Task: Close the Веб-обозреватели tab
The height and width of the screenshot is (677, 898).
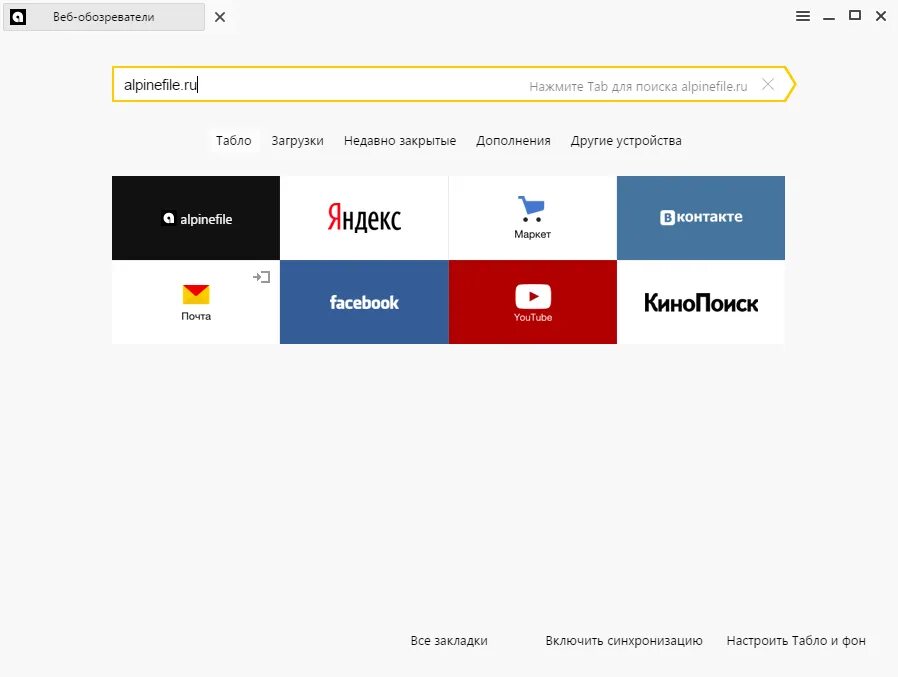Action: coord(220,17)
